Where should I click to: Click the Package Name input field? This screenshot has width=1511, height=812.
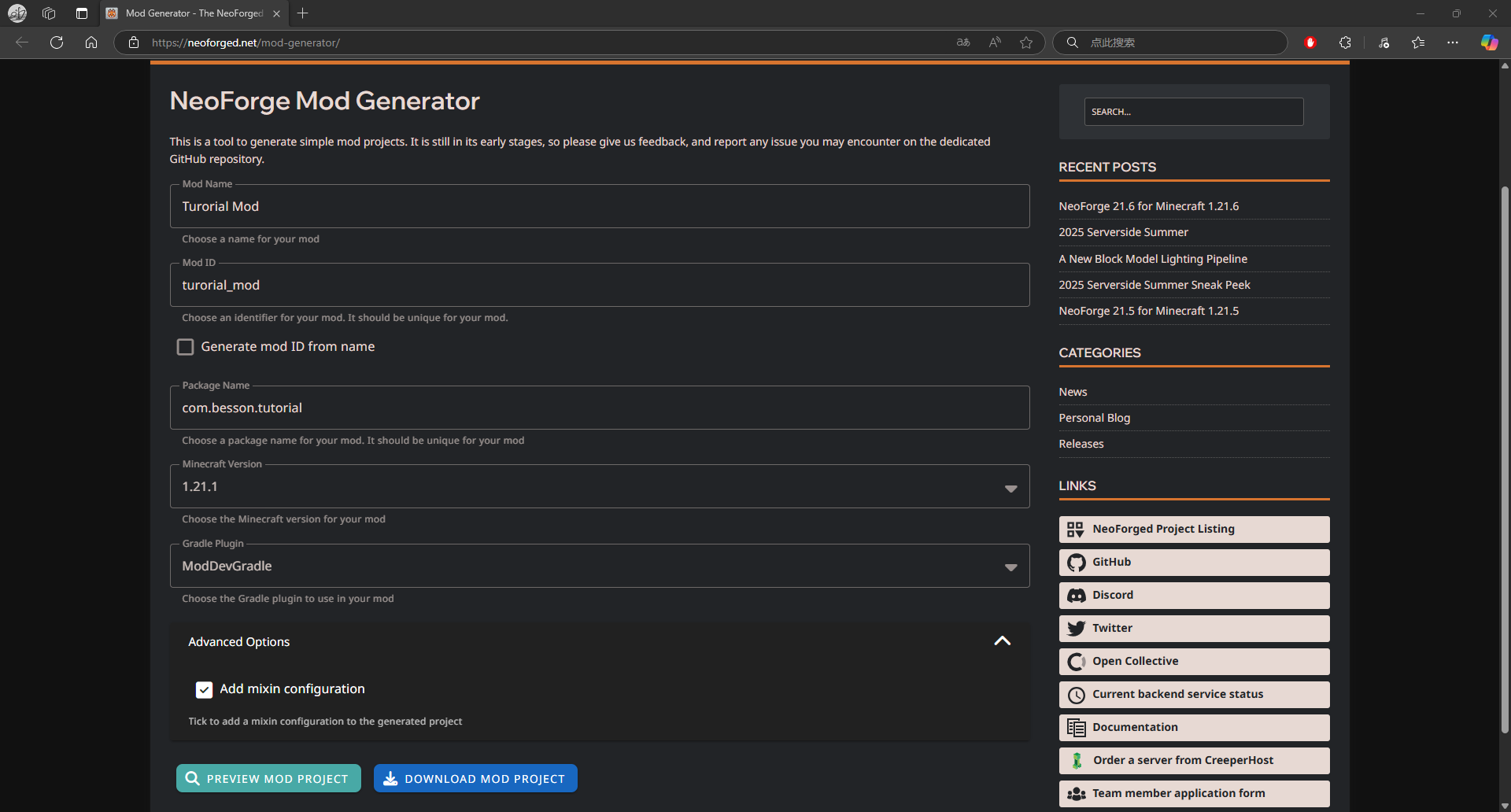click(x=600, y=408)
